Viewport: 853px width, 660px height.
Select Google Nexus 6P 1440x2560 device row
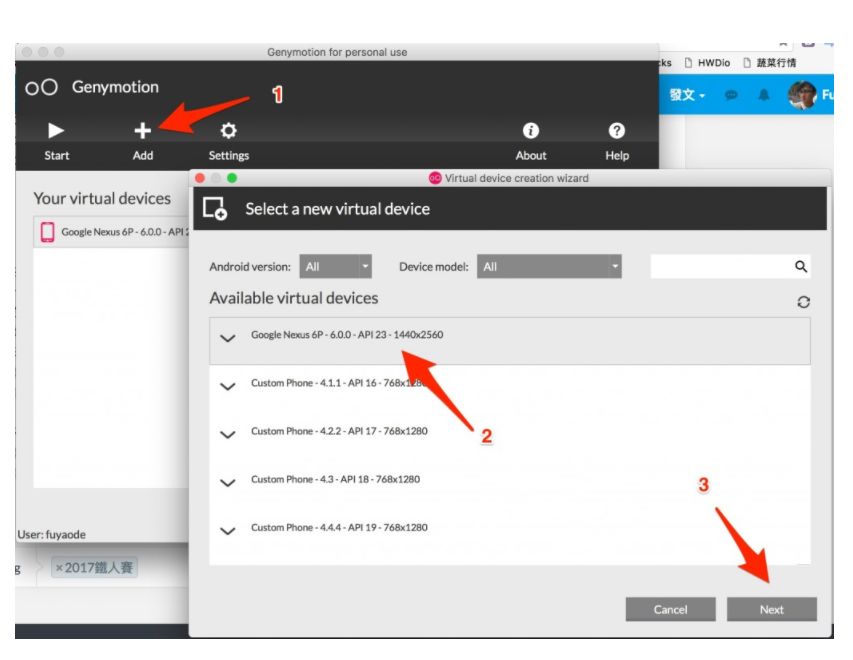[510, 341]
